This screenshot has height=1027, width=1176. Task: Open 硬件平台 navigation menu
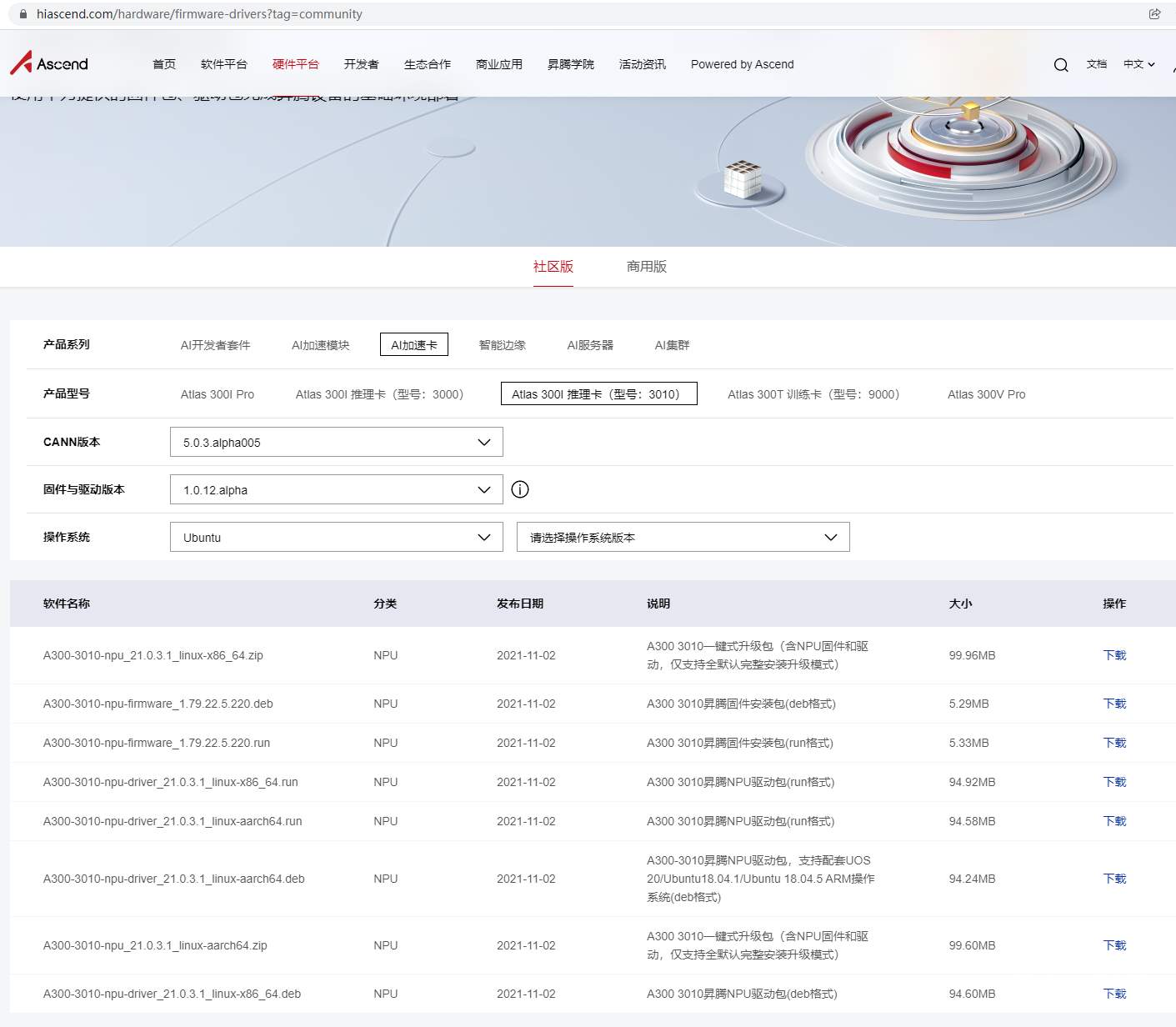pyautogui.click(x=296, y=64)
